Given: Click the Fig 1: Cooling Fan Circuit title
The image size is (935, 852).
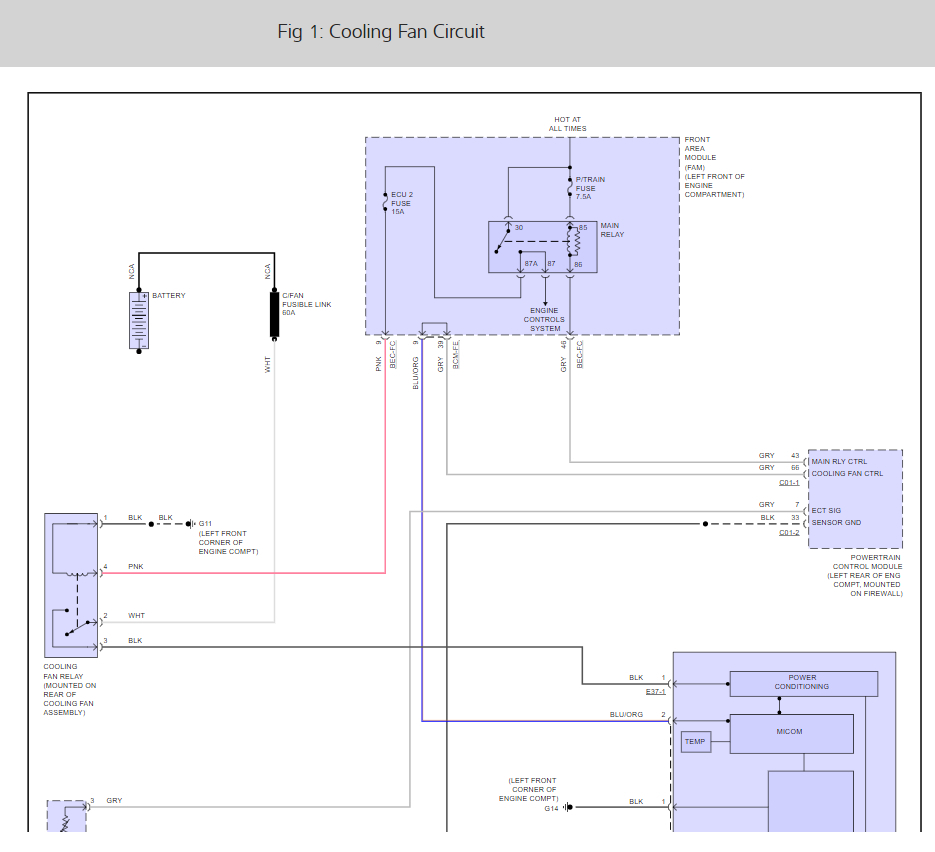Looking at the screenshot, I should coord(381,32).
